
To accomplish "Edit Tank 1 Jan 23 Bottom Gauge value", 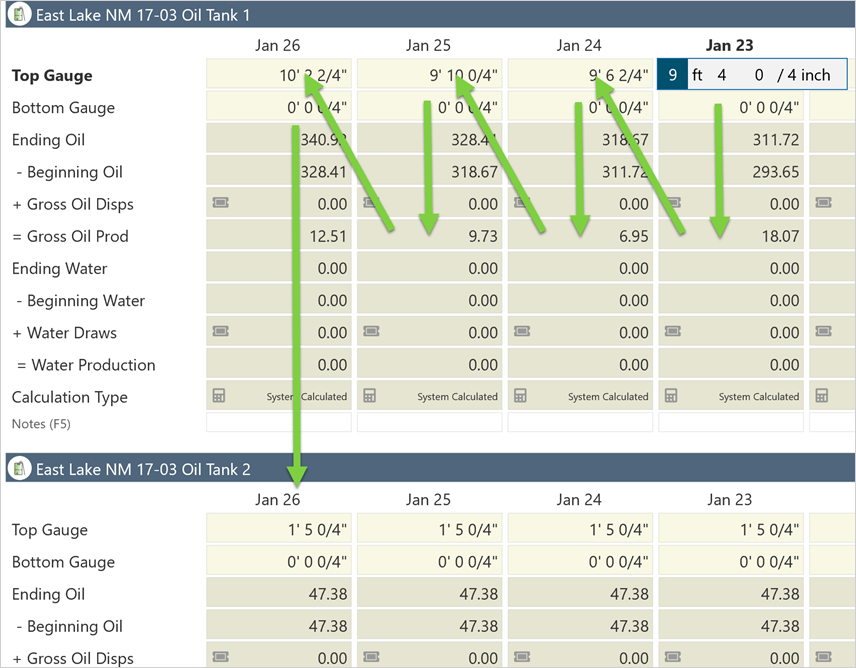I will [x=731, y=107].
